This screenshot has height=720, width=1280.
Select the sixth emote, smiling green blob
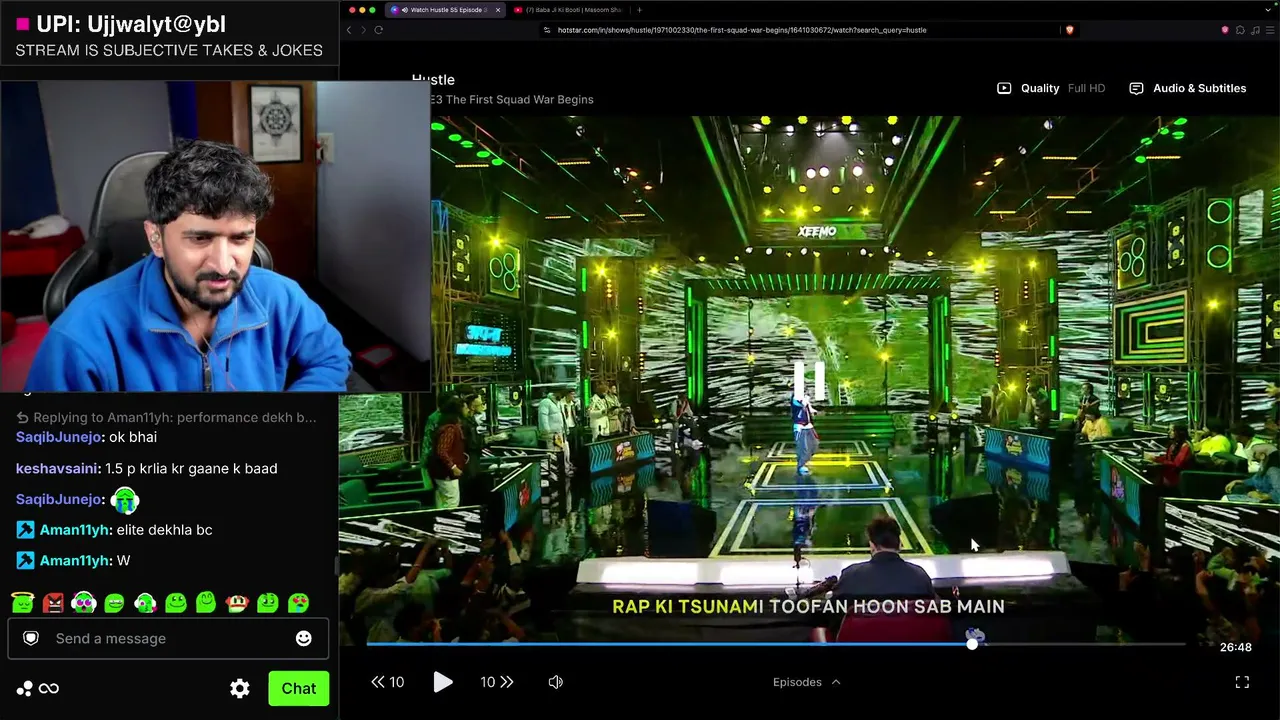pos(176,602)
